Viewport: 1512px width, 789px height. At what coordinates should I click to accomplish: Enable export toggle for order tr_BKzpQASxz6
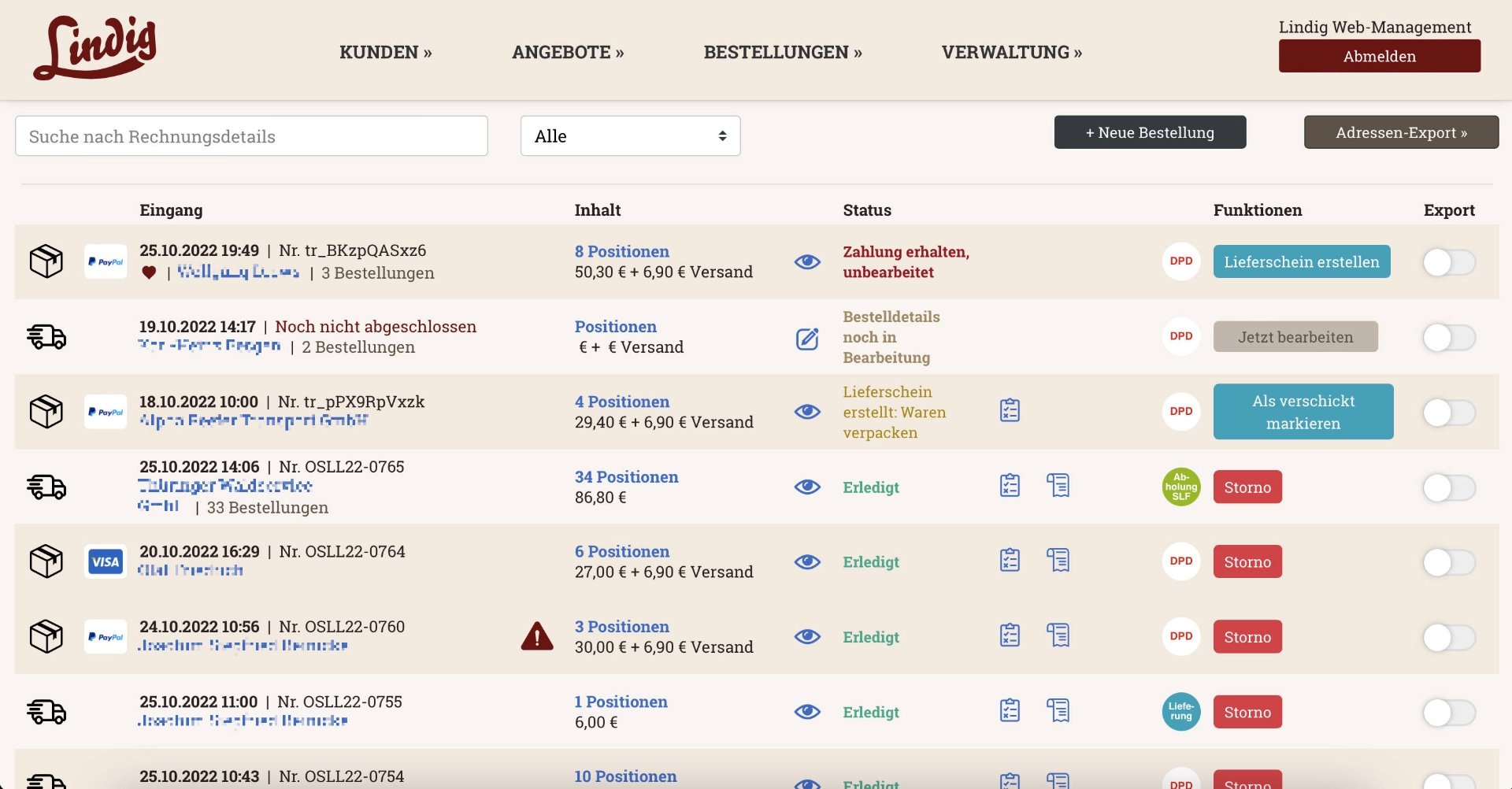click(x=1448, y=262)
